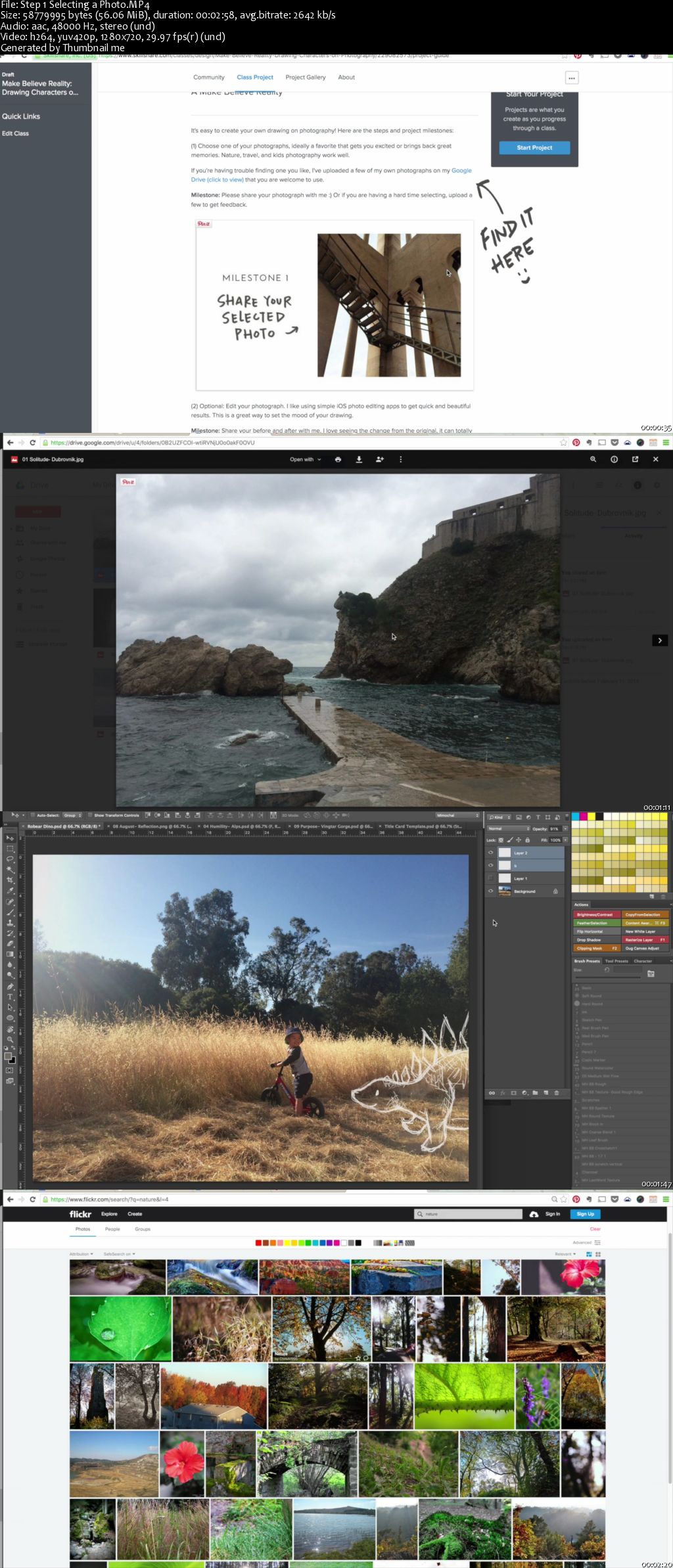
Task: Run Brightness/Contrast action in Actions panel
Action: (x=597, y=914)
